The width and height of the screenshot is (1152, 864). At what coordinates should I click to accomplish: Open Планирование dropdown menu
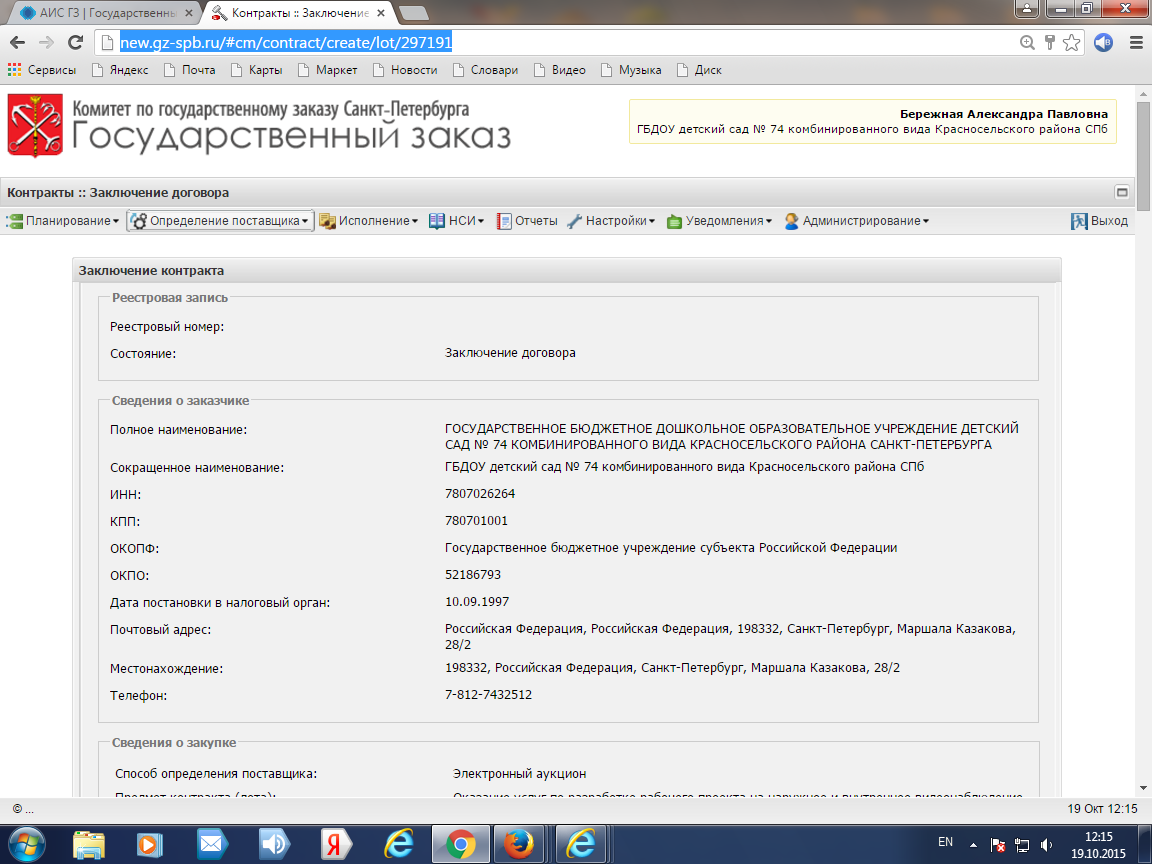pos(62,221)
